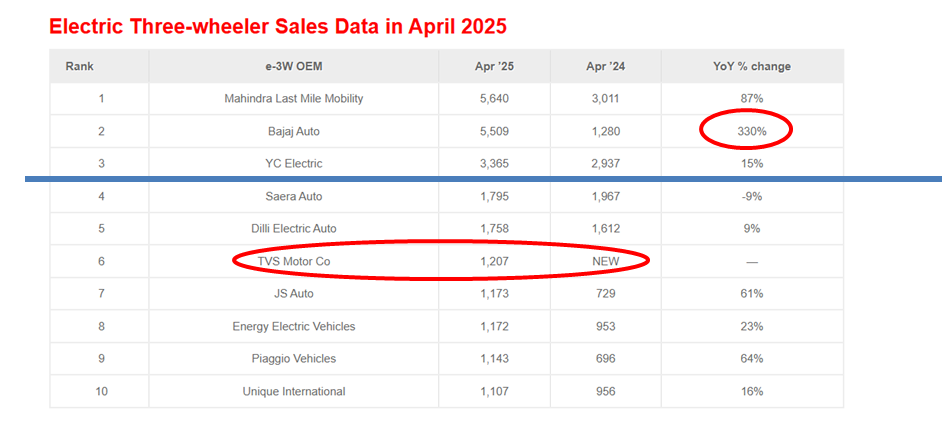Select the JS Auto cell
Screen dimensions: 945x437
pyautogui.click(x=293, y=293)
